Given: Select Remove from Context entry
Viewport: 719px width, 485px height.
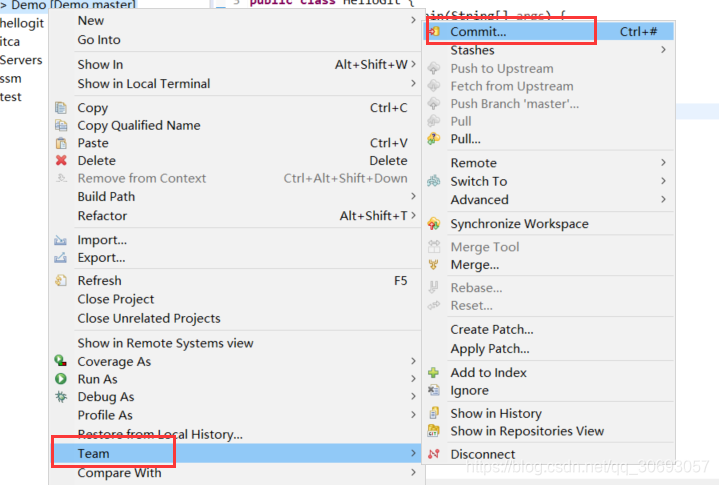Looking at the screenshot, I should pyautogui.click(x=142, y=178).
